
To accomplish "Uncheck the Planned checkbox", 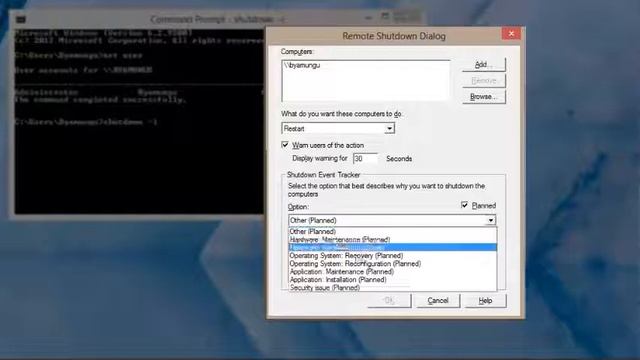I will tap(464, 205).
